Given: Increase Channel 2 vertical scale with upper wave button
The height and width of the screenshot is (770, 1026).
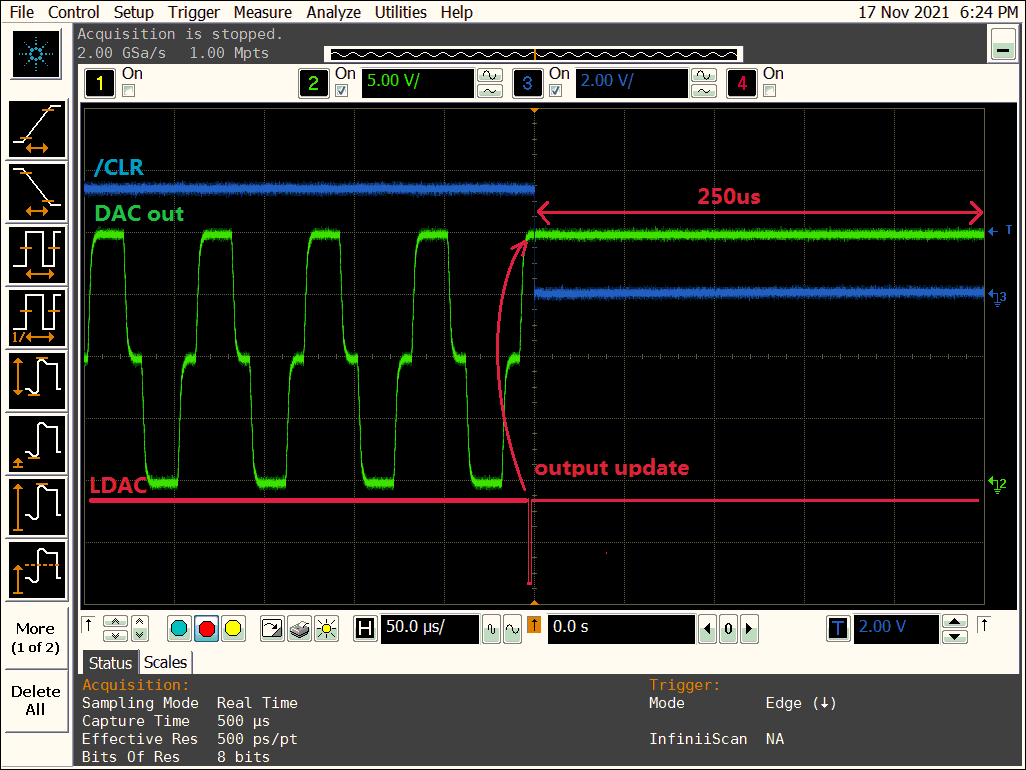Looking at the screenshot, I should pos(490,75).
